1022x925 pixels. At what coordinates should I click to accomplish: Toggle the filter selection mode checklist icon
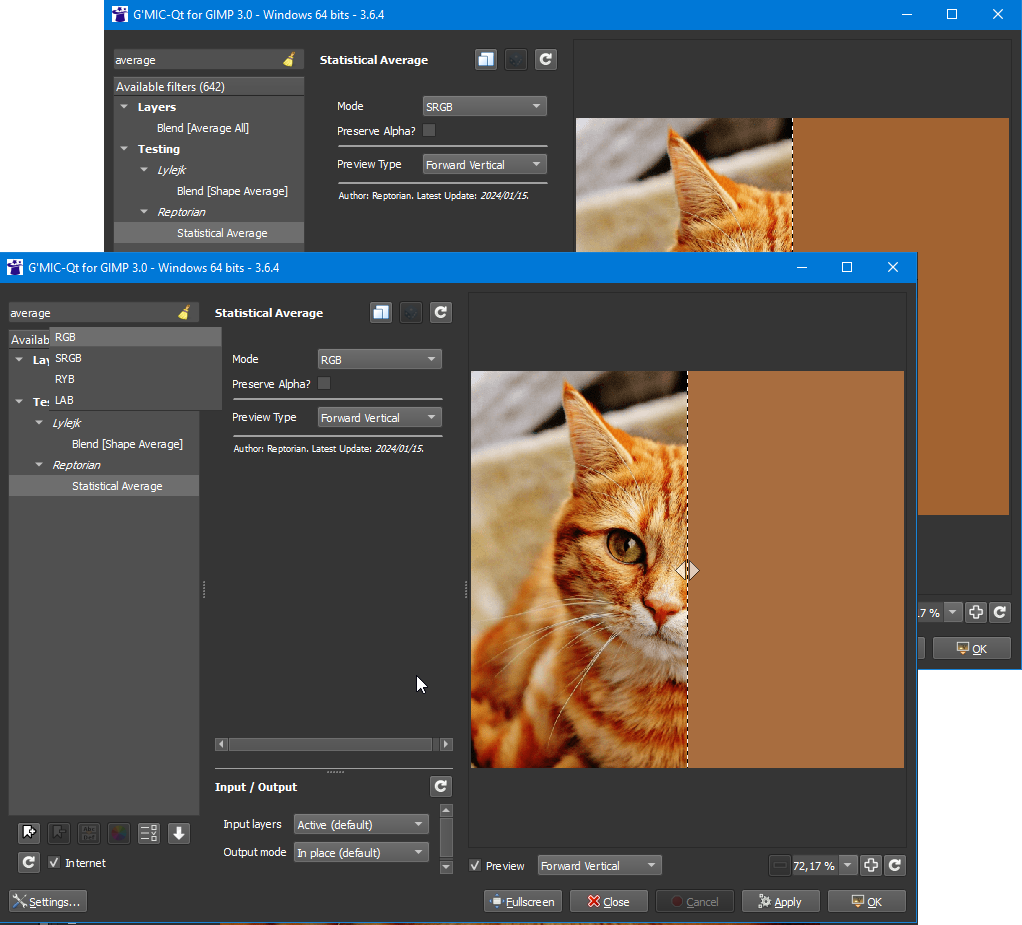coord(149,833)
